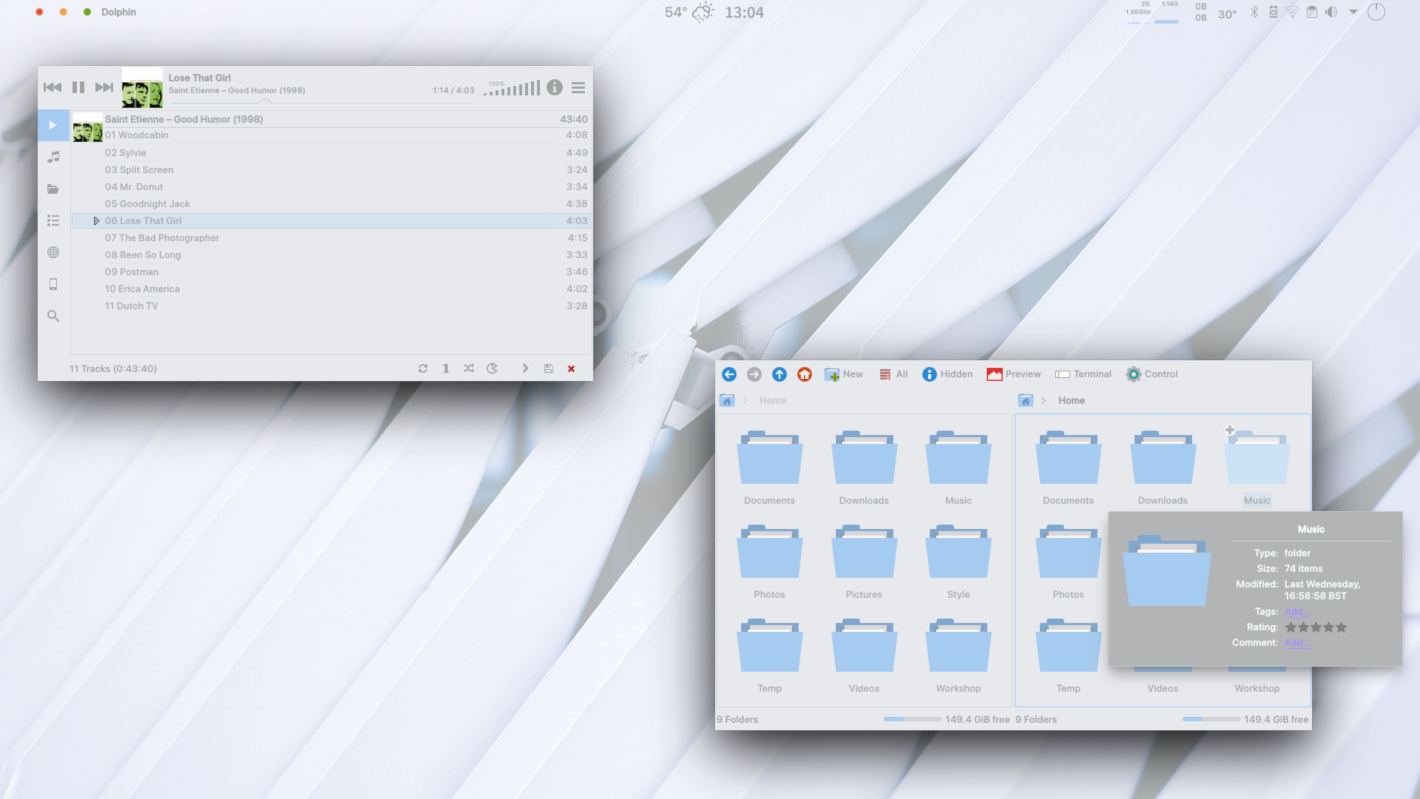The image size is (1420, 799).
Task: Select track 07 The Bad Photographer
Action: point(330,238)
